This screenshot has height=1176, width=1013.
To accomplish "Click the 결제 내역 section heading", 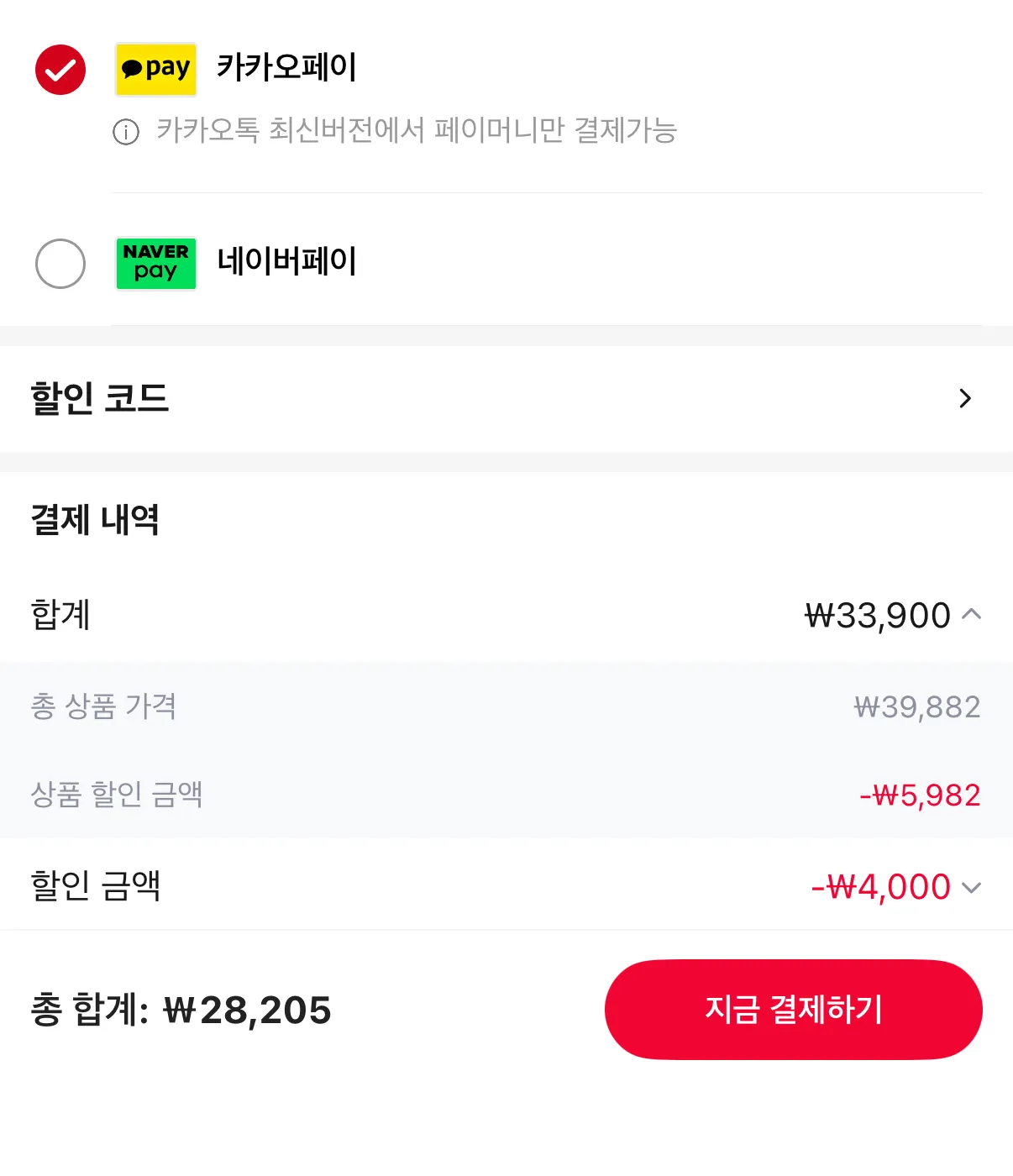I will (x=95, y=520).
